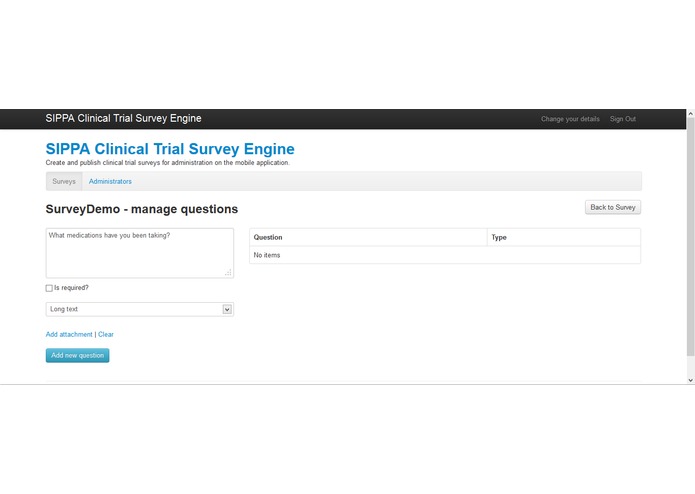The height and width of the screenshot is (494, 695).
Task: Click the large blue 'SIPPA Clinical Trial Survey Engine' heading
Action: 170,149
